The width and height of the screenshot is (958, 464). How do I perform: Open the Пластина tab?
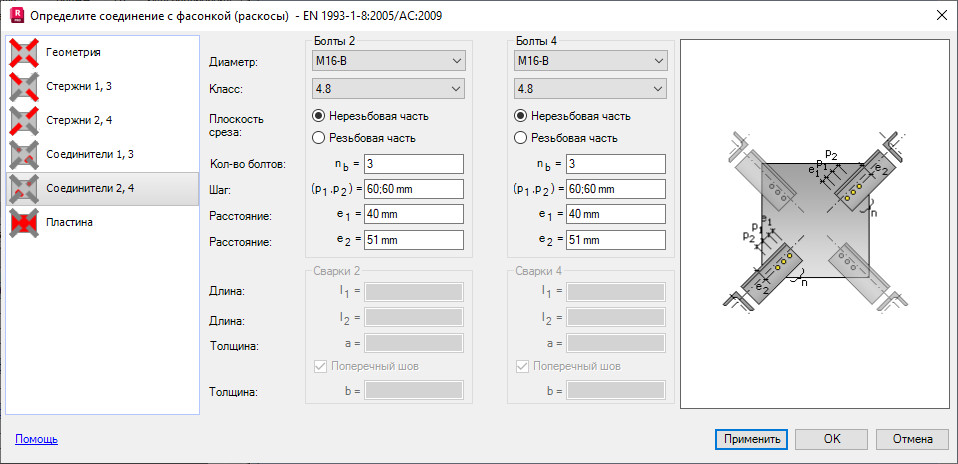[102, 223]
